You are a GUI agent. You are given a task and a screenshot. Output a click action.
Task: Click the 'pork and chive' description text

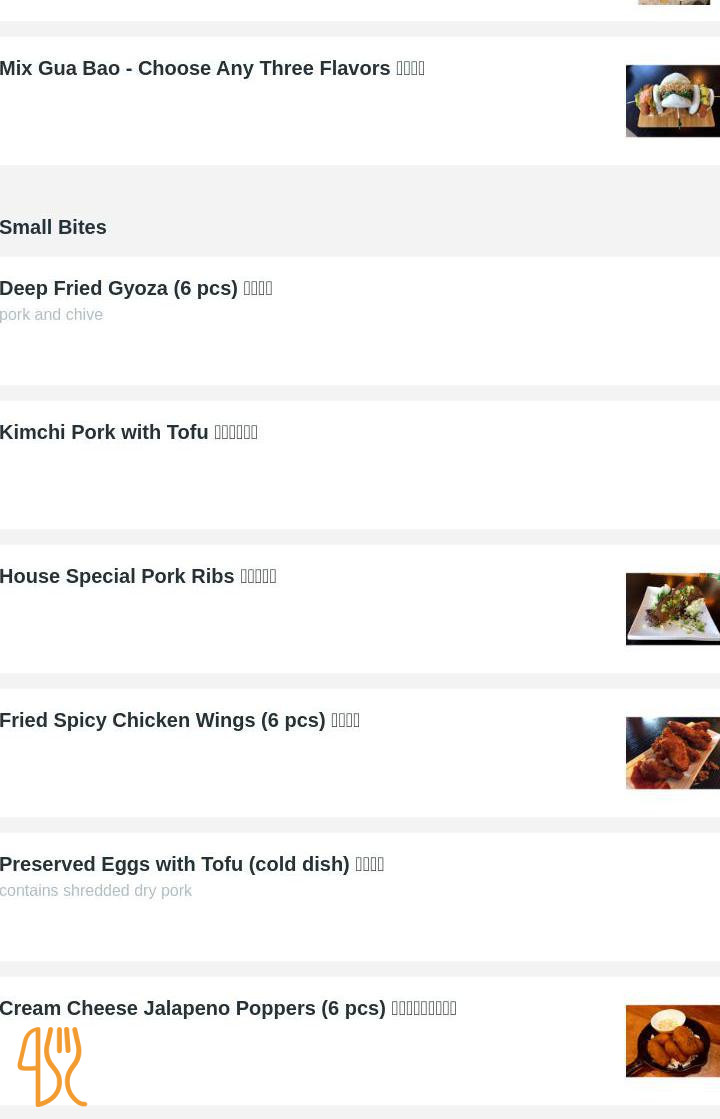(51, 314)
